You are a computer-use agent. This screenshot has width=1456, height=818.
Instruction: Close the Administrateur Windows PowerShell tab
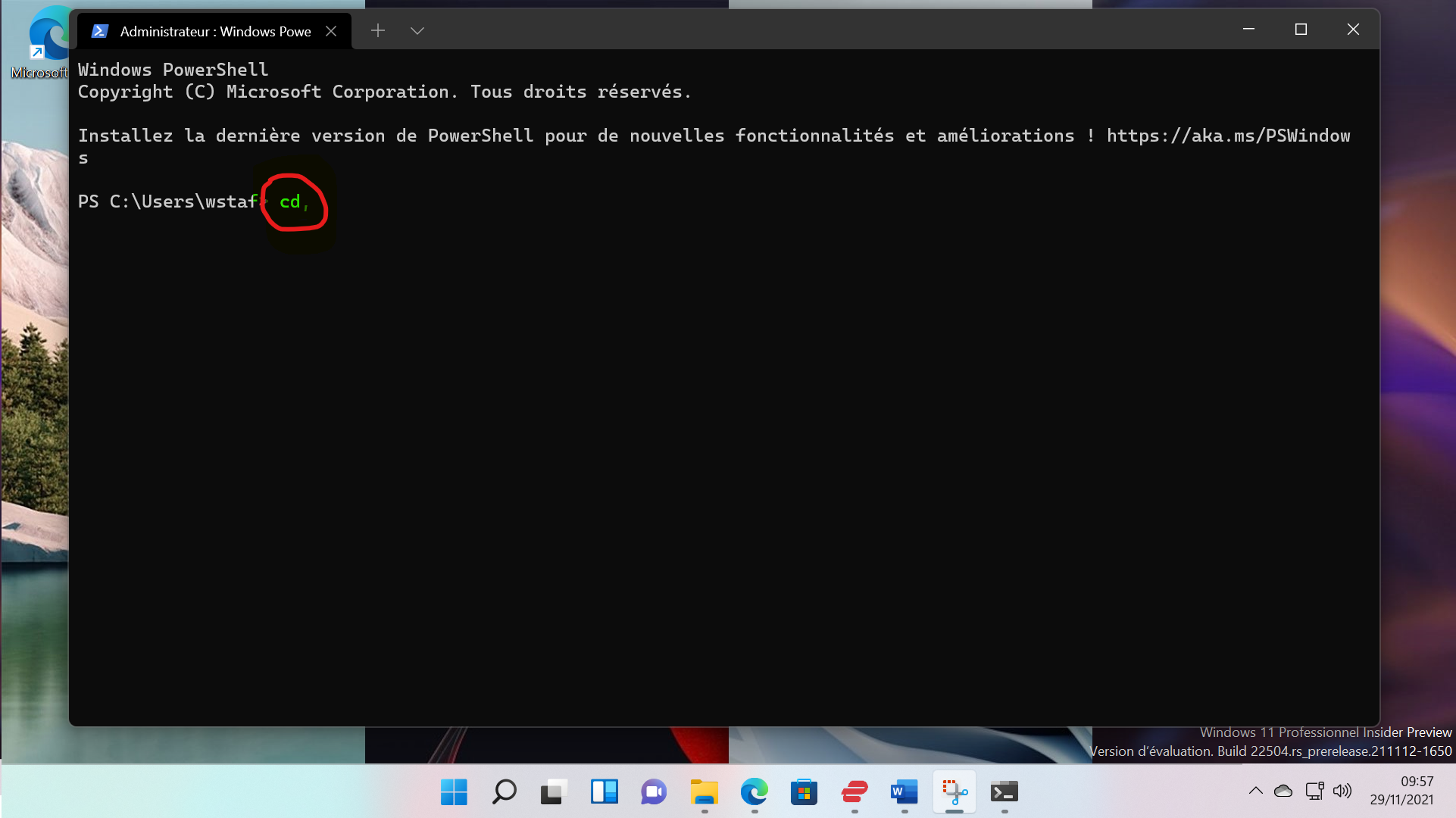coord(331,31)
